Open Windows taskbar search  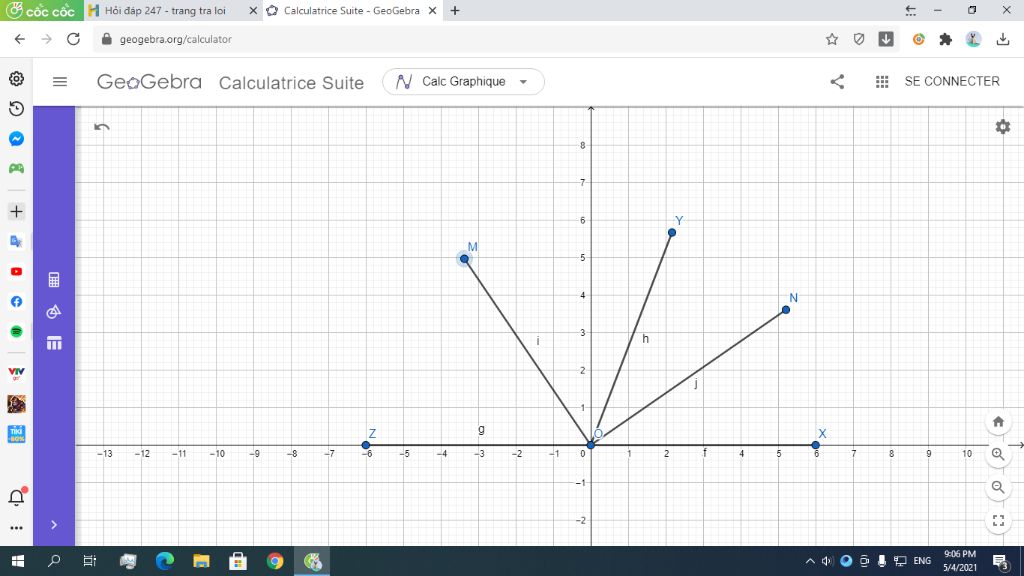pyautogui.click(x=54, y=561)
